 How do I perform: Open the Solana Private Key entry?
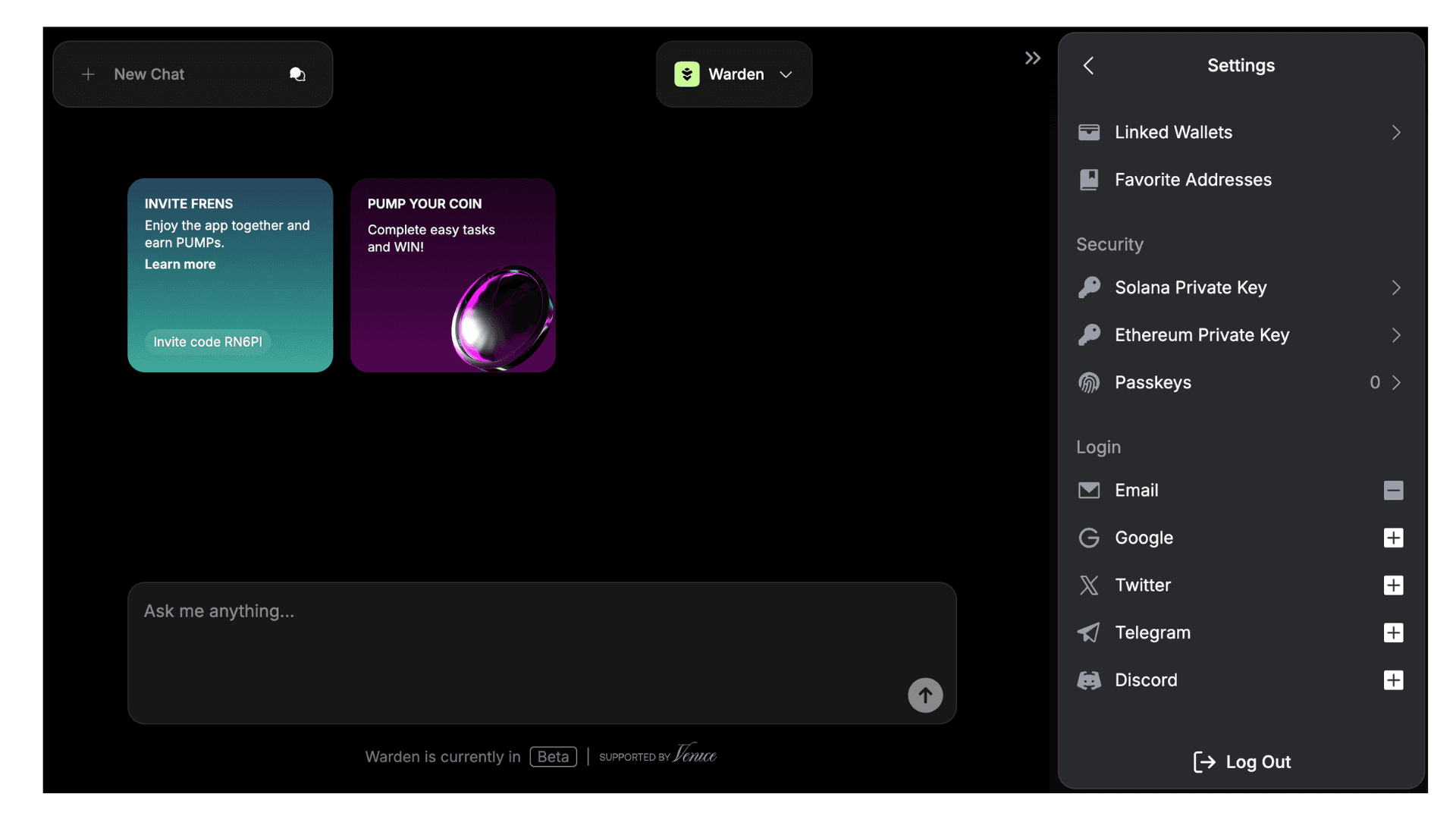point(1190,288)
